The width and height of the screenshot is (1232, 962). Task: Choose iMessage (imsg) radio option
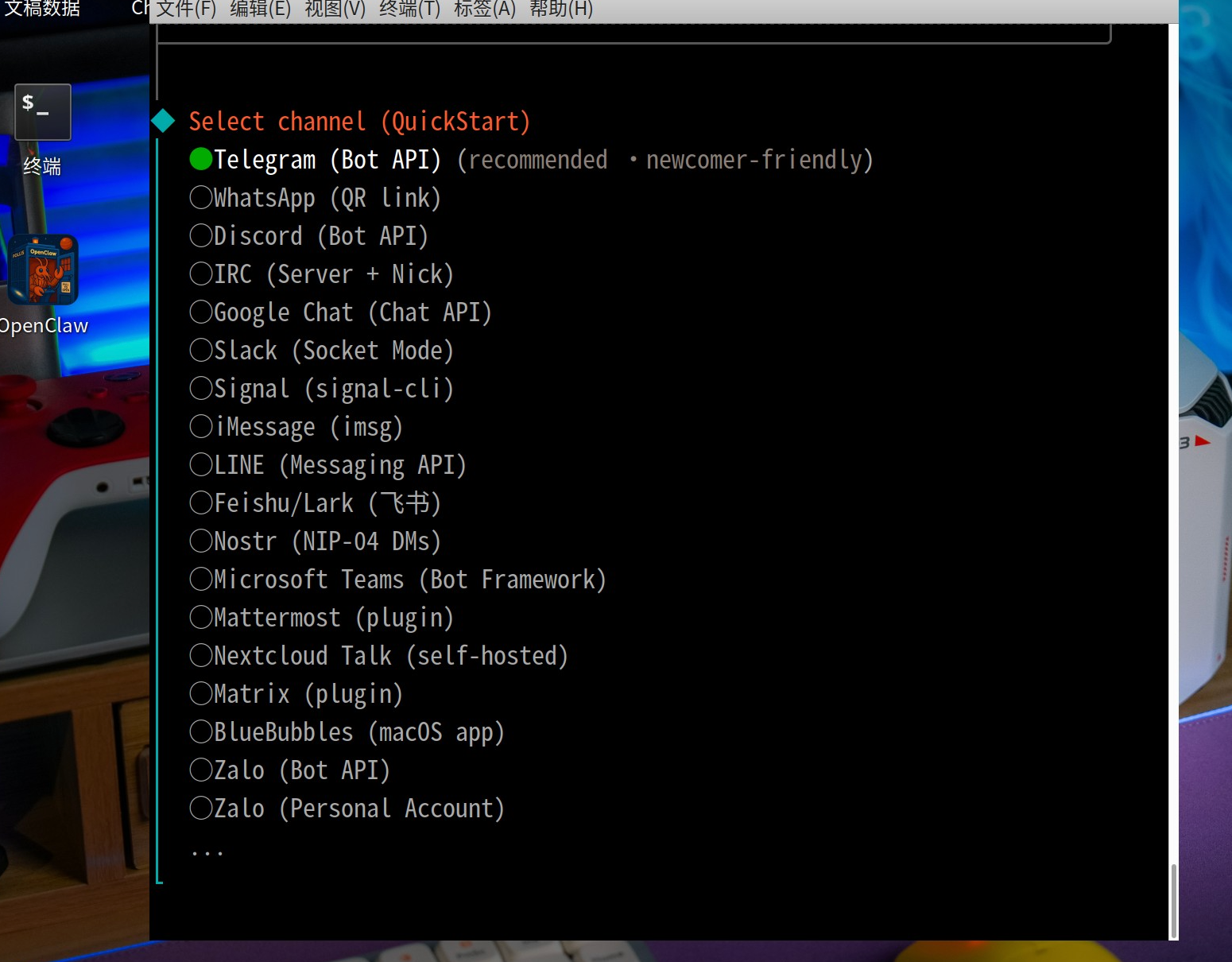pos(201,426)
